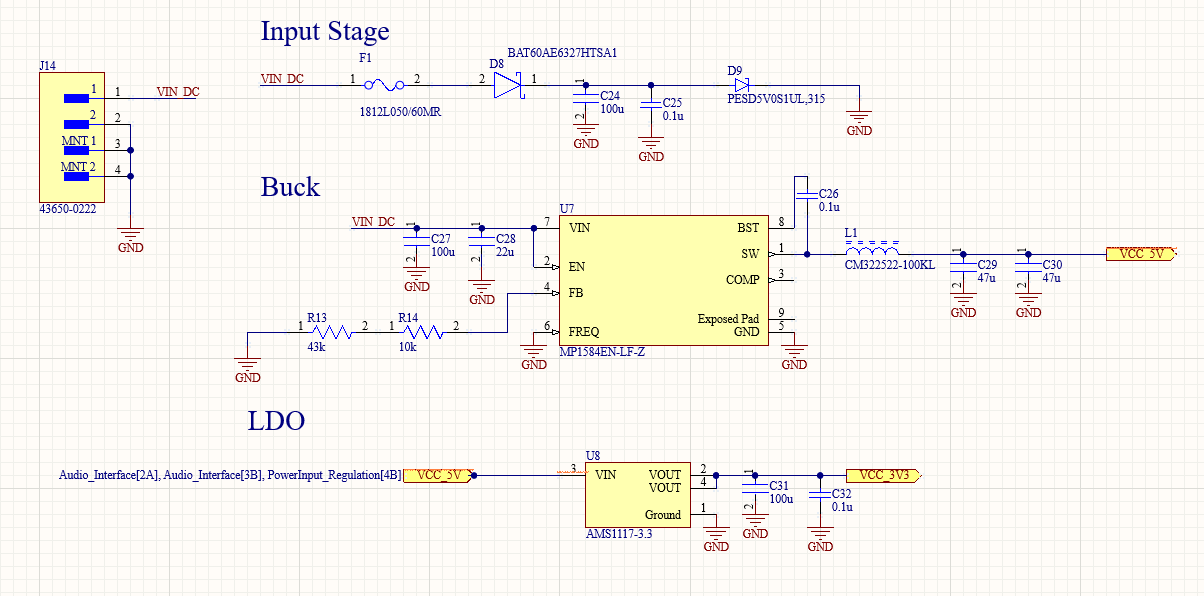Click the EN pin label on U7

[x=577, y=267]
